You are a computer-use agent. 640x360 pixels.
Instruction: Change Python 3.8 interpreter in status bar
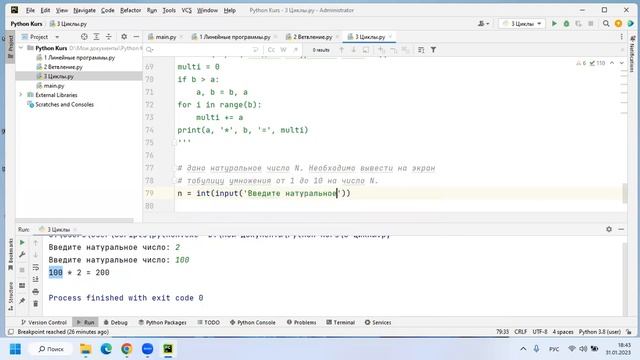pos(600,332)
